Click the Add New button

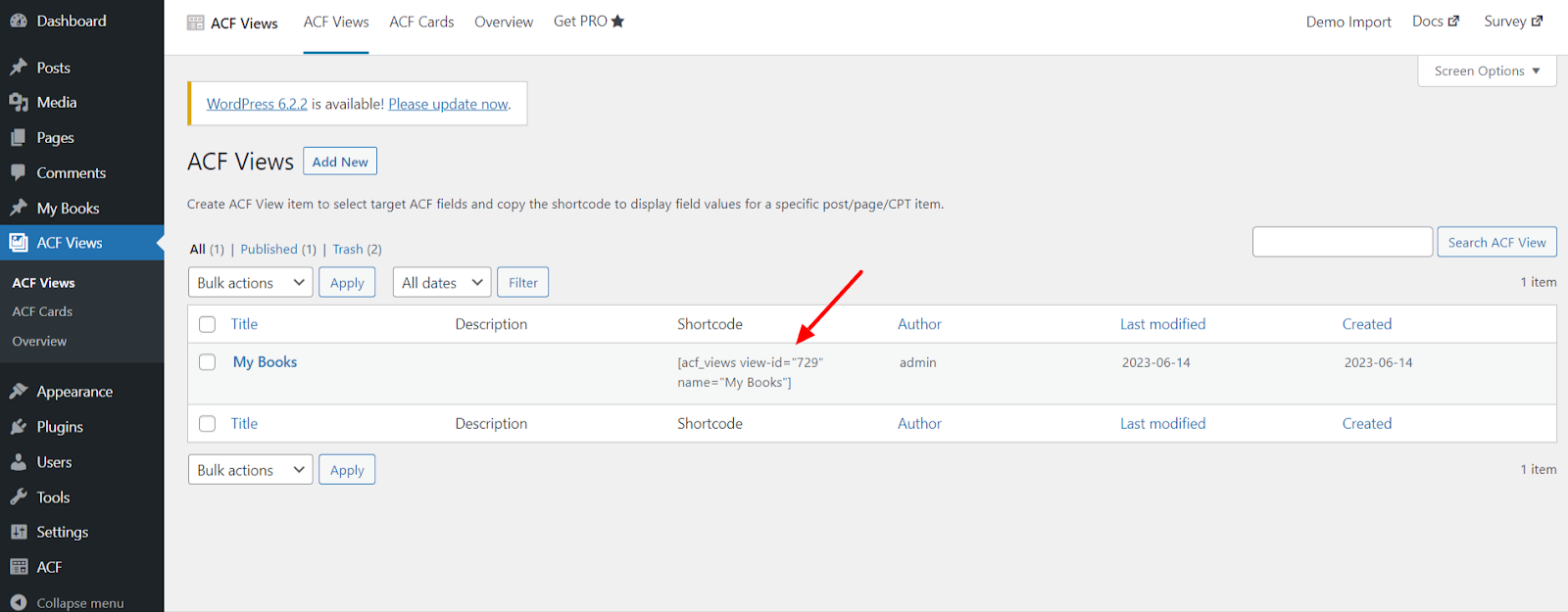[340, 162]
